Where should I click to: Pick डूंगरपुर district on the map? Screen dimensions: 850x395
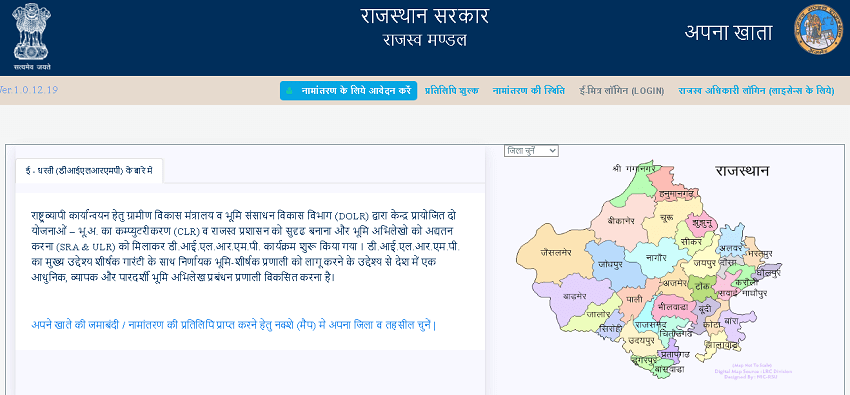645,359
